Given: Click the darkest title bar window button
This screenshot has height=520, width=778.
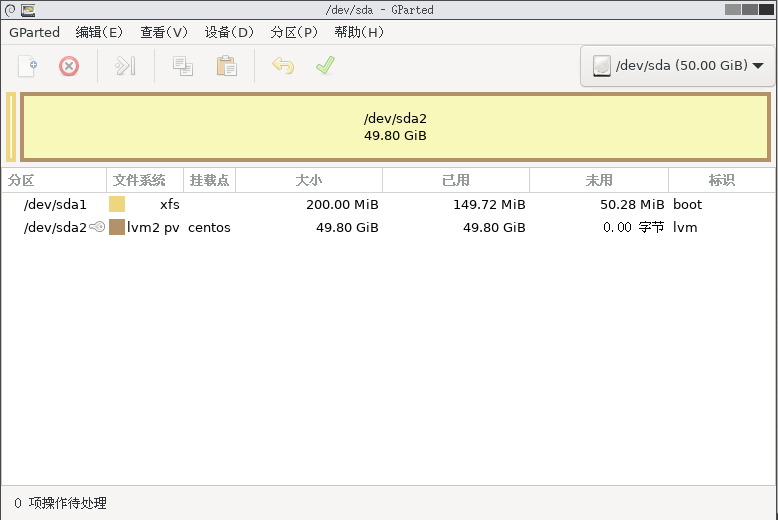Looking at the screenshot, I should (x=766, y=9).
